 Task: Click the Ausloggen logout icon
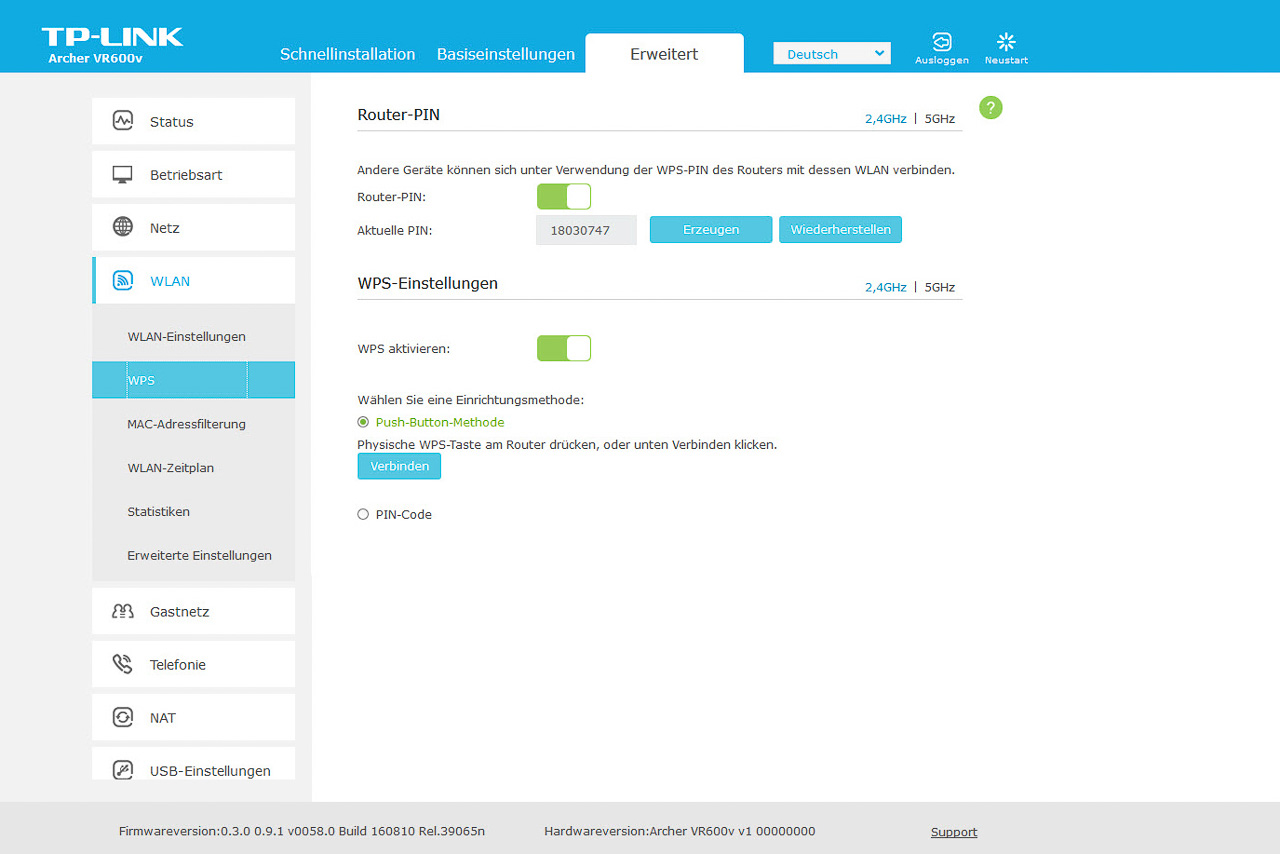click(x=941, y=42)
